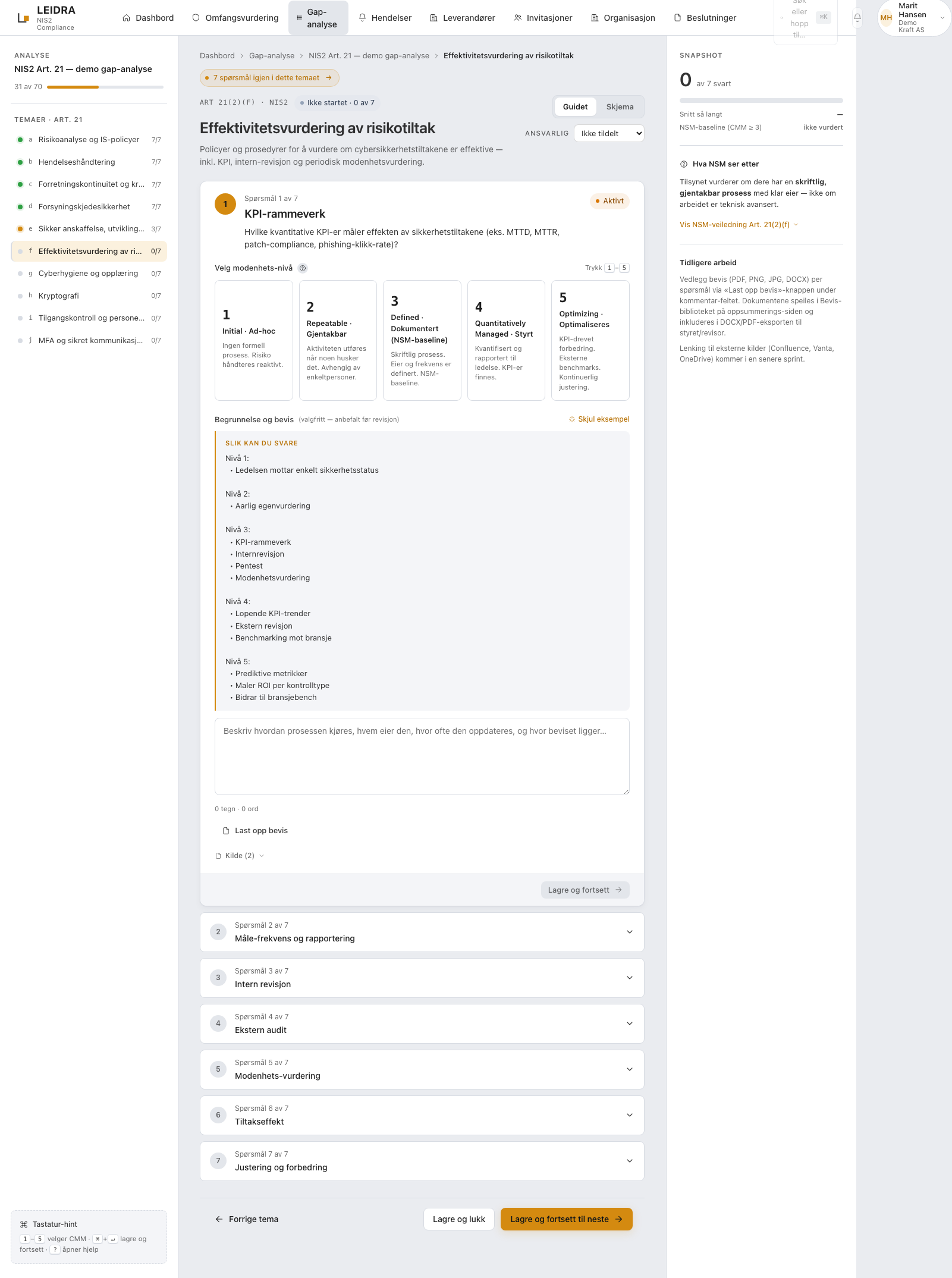Expand question 5 Modenhets-vurdering

coord(422,1069)
